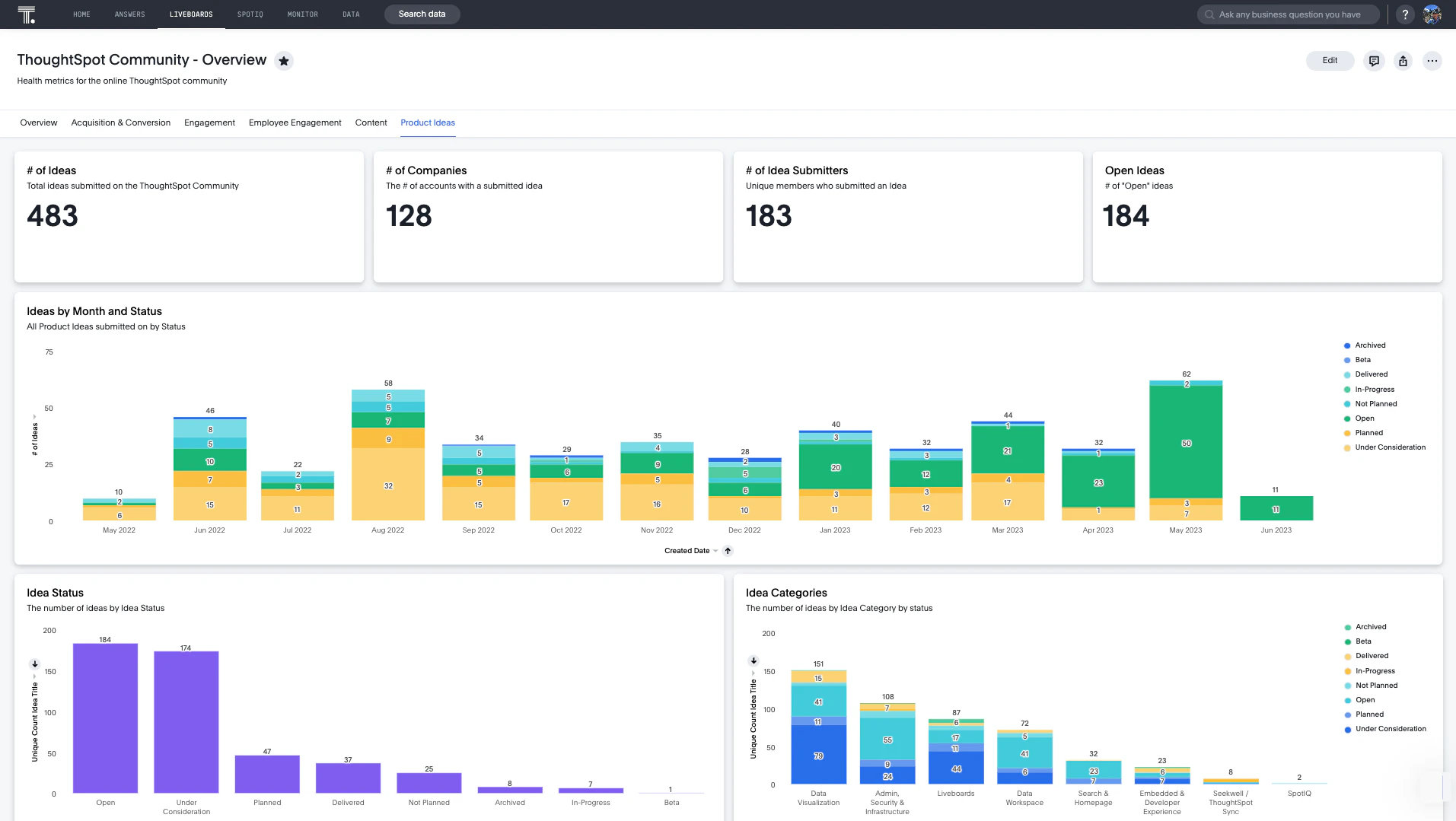The image size is (1456, 821).
Task: Toggle the Open legend in Ideas by Month
Action: tap(1359, 418)
